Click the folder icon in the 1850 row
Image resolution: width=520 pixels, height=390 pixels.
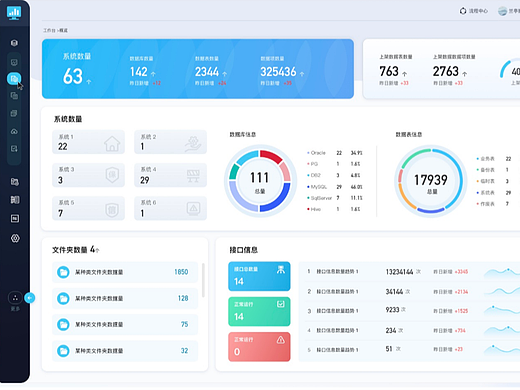click(63, 272)
